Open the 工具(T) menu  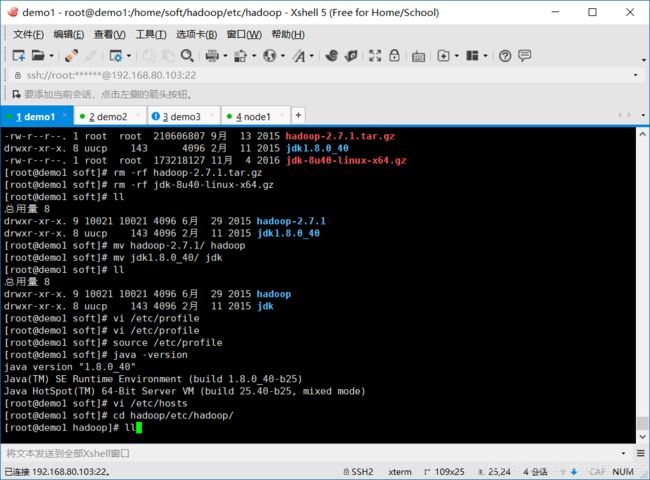(151, 34)
